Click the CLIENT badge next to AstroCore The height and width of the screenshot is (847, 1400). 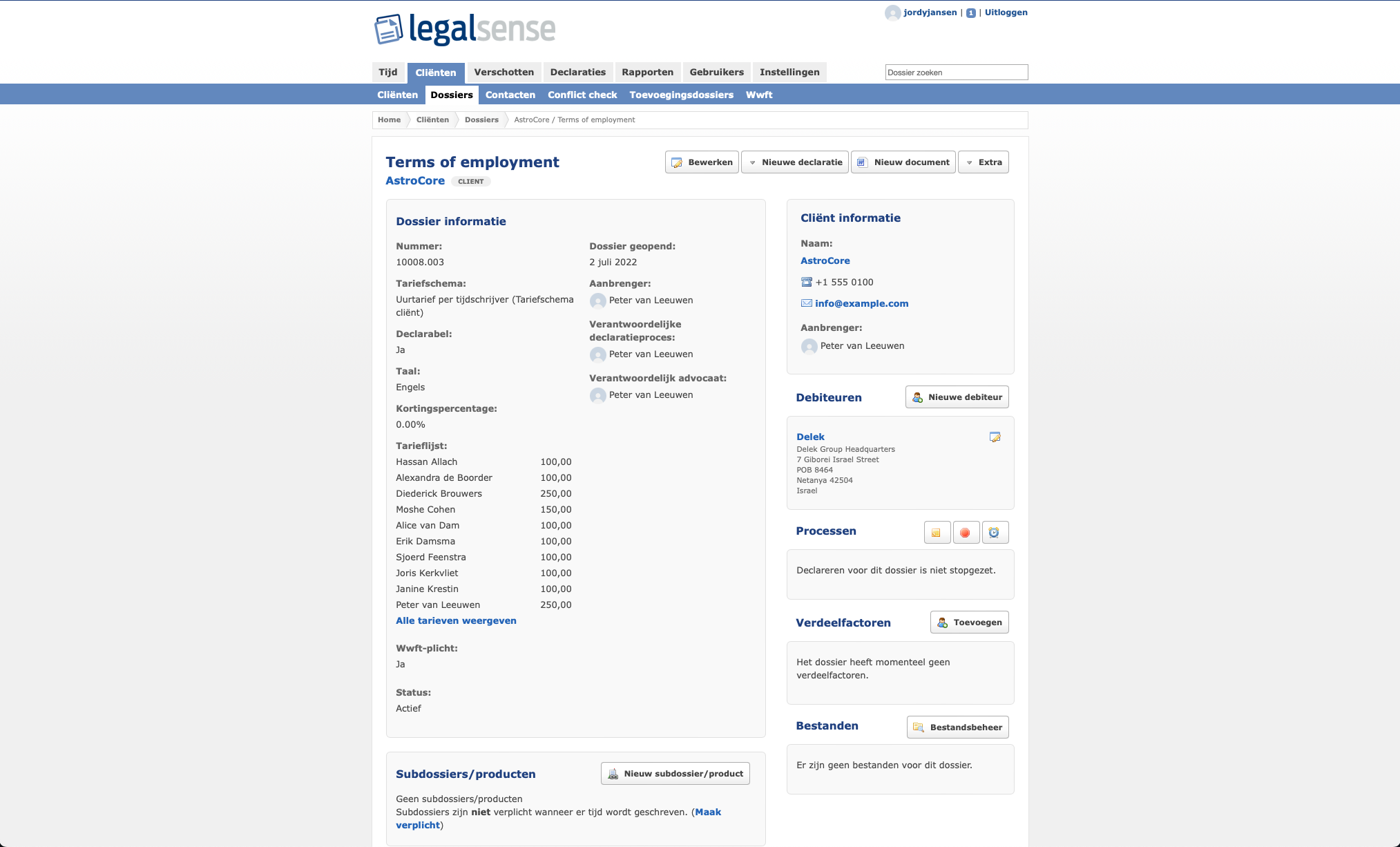470,182
